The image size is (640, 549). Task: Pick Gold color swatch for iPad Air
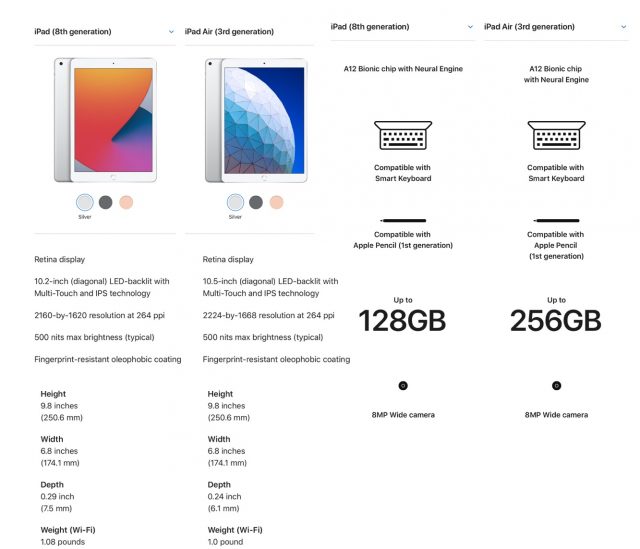(x=277, y=202)
